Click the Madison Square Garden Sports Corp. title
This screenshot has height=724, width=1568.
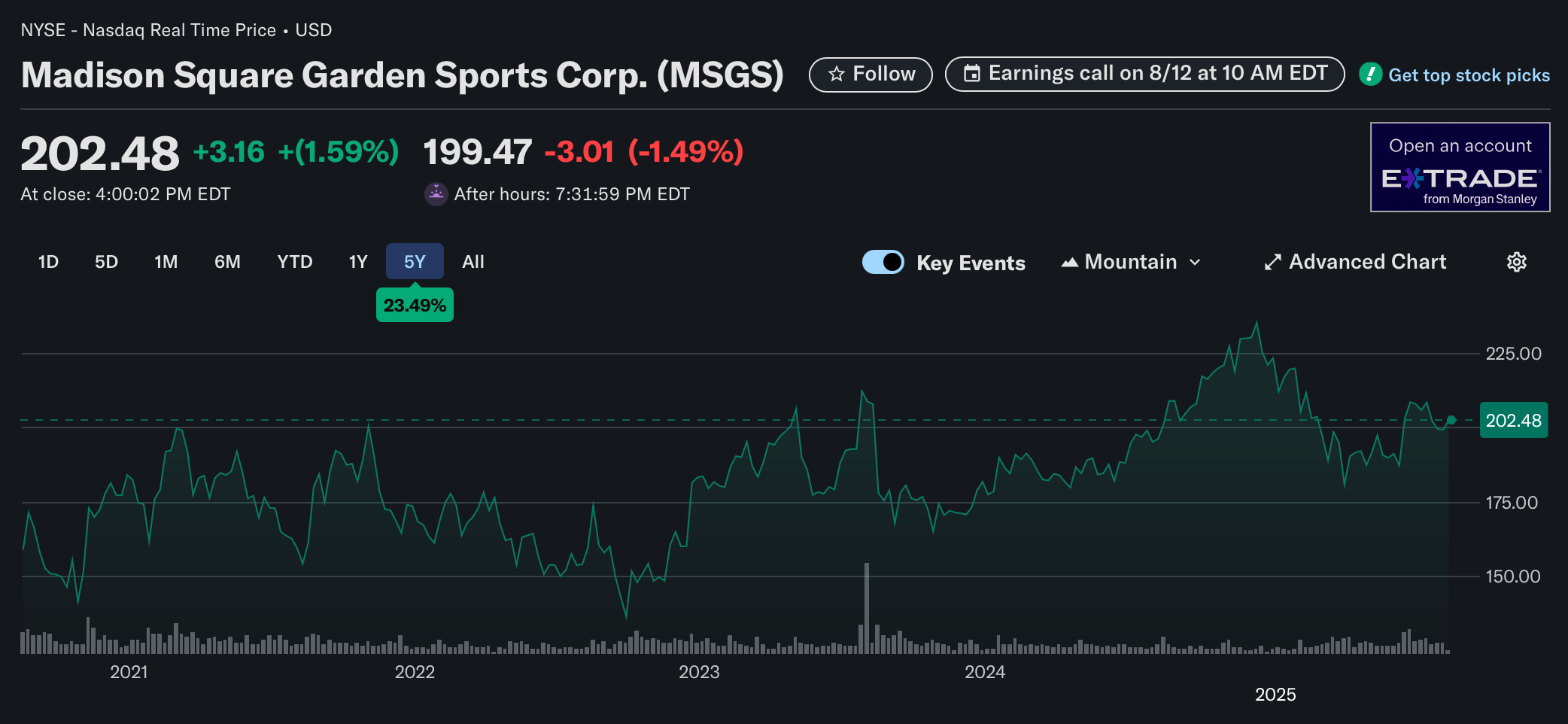403,76
